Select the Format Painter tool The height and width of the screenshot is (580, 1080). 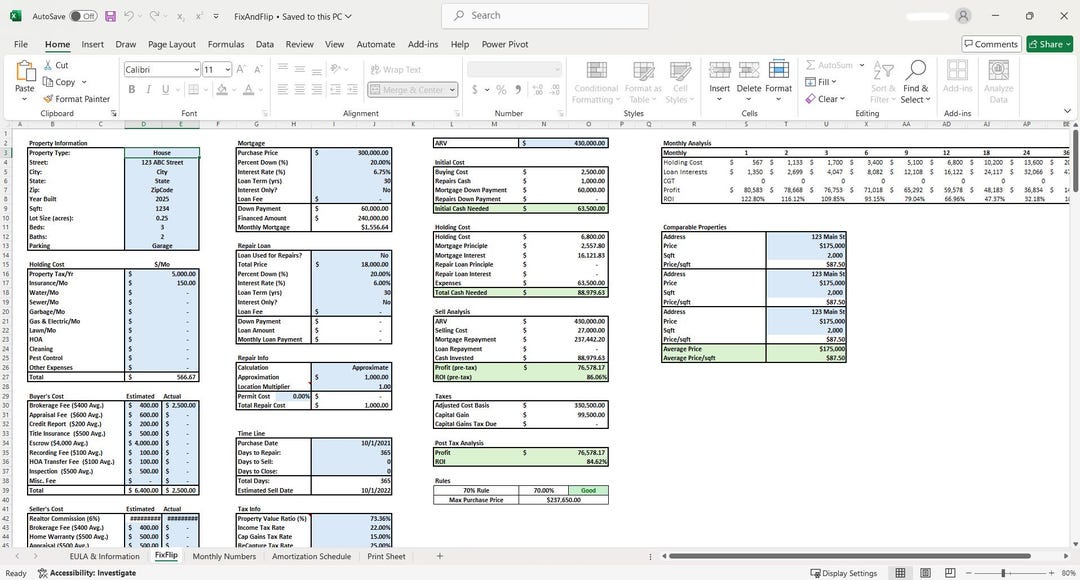pos(80,98)
